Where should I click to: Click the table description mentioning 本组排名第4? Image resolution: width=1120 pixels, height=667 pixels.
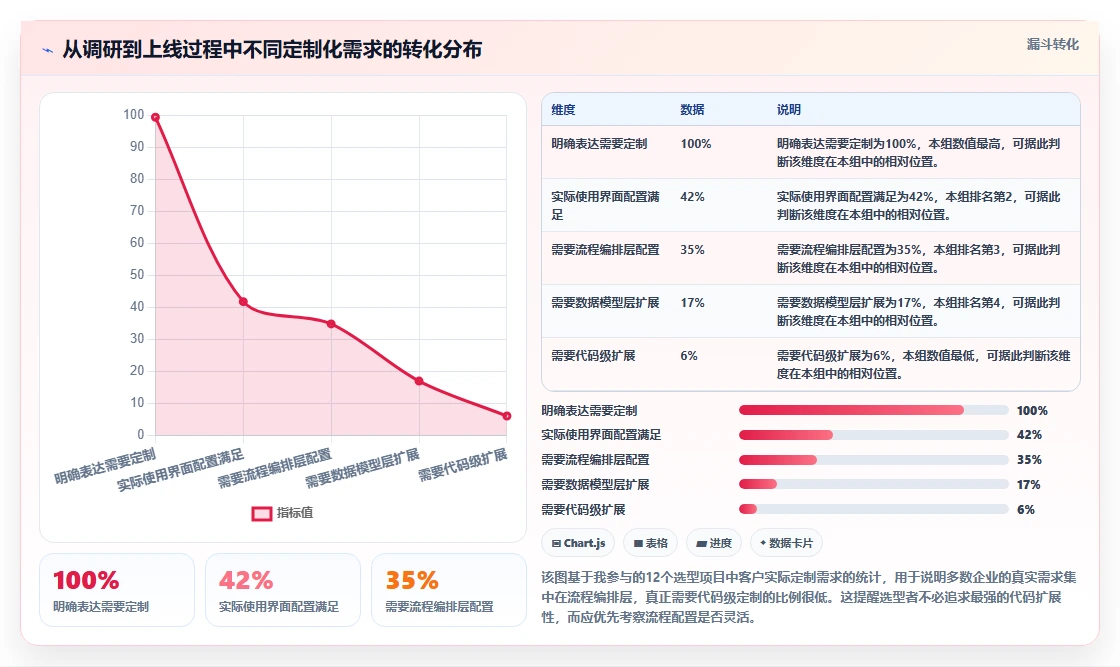(919, 311)
